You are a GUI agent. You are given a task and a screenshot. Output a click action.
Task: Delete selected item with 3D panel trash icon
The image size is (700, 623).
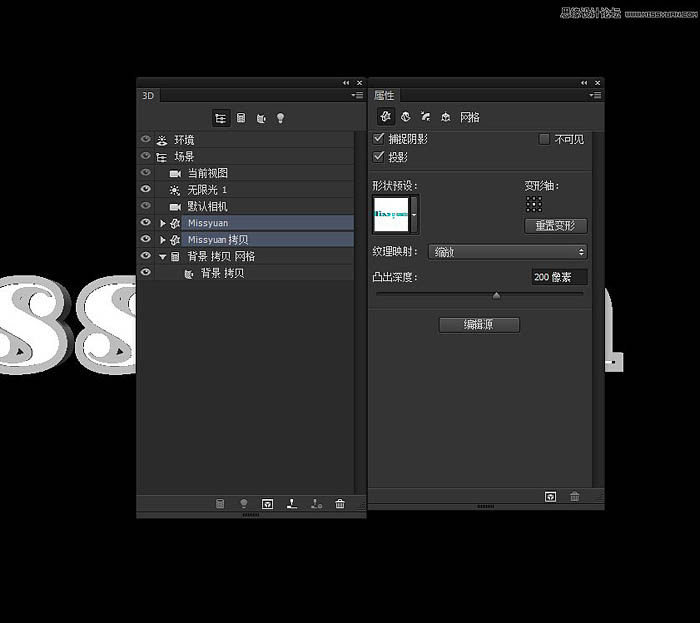tap(340, 504)
